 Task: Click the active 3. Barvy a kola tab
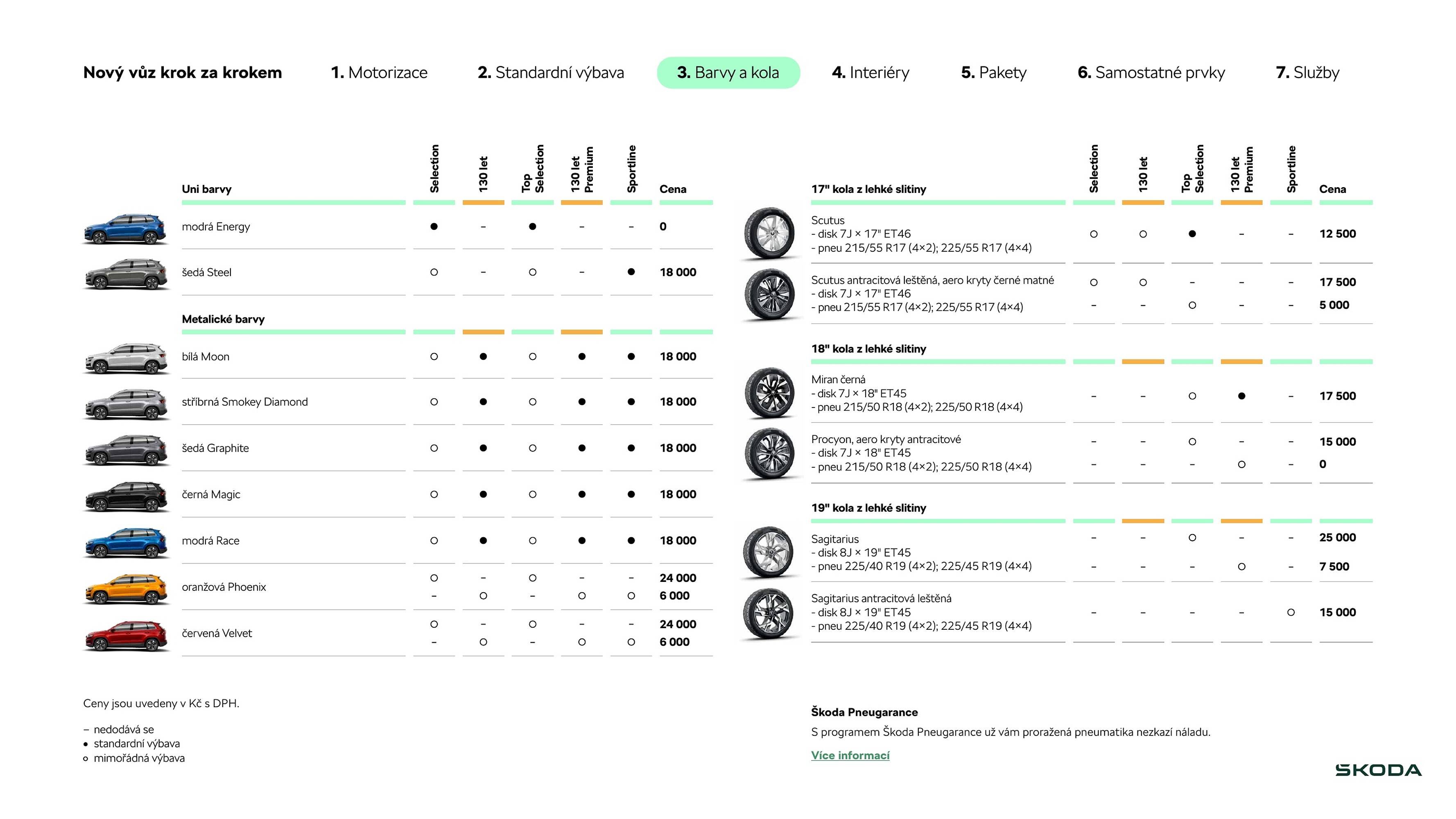[x=728, y=72]
